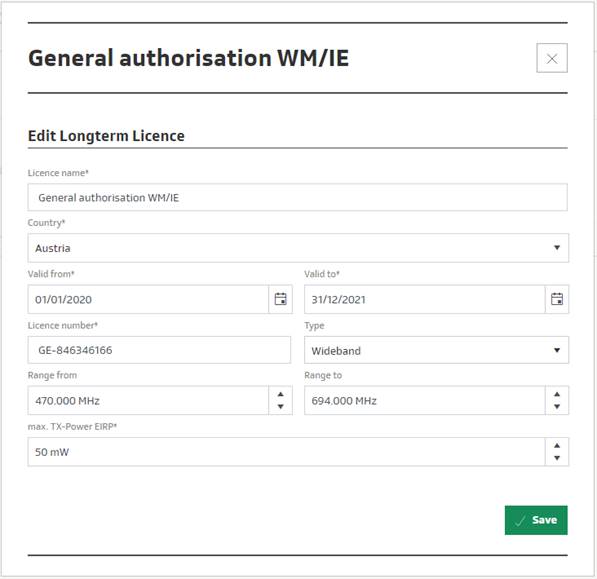Open the Valid to calendar picker
The image size is (597, 579).
(557, 299)
